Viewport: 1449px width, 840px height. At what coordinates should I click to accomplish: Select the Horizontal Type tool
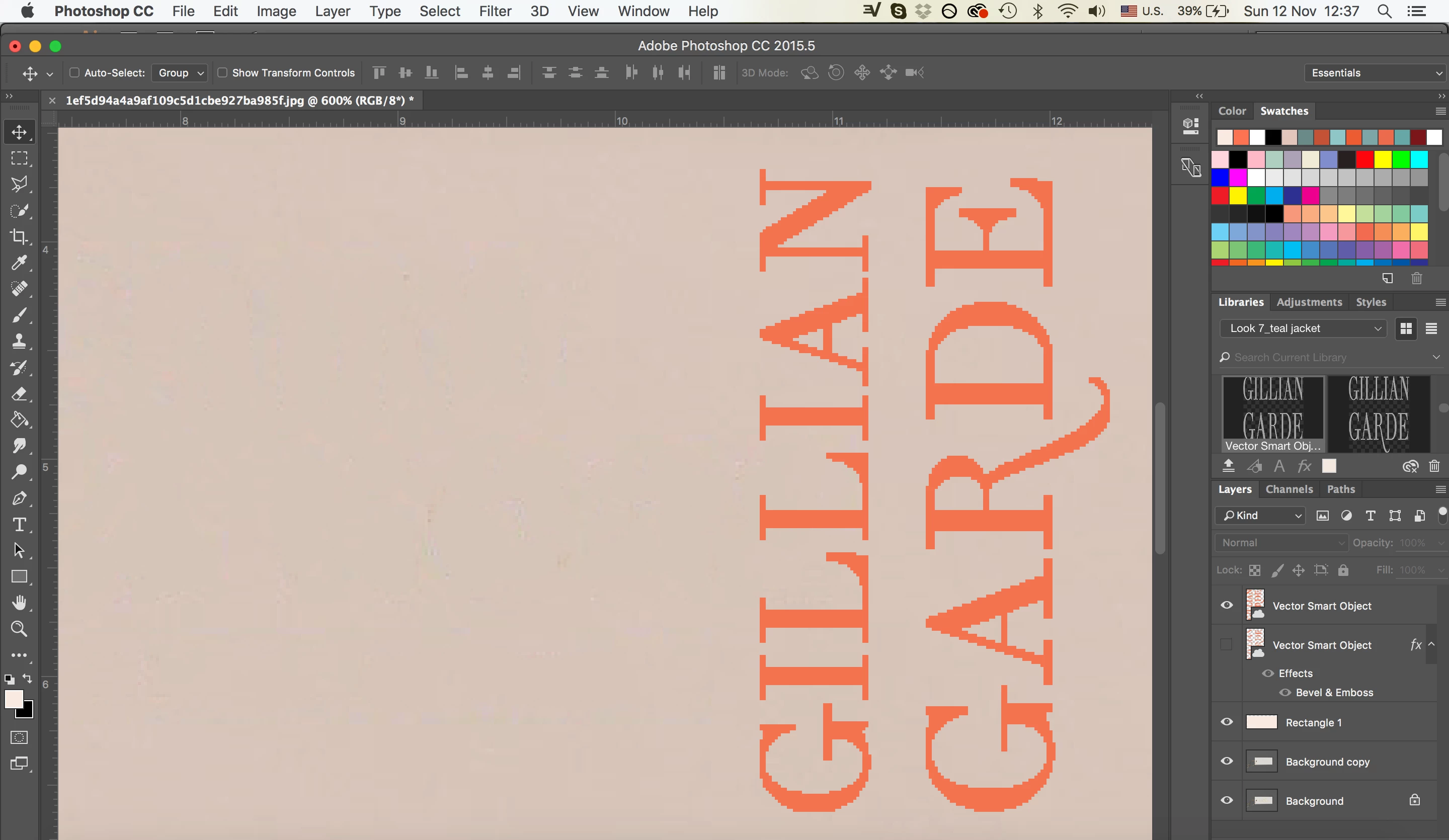tap(19, 524)
